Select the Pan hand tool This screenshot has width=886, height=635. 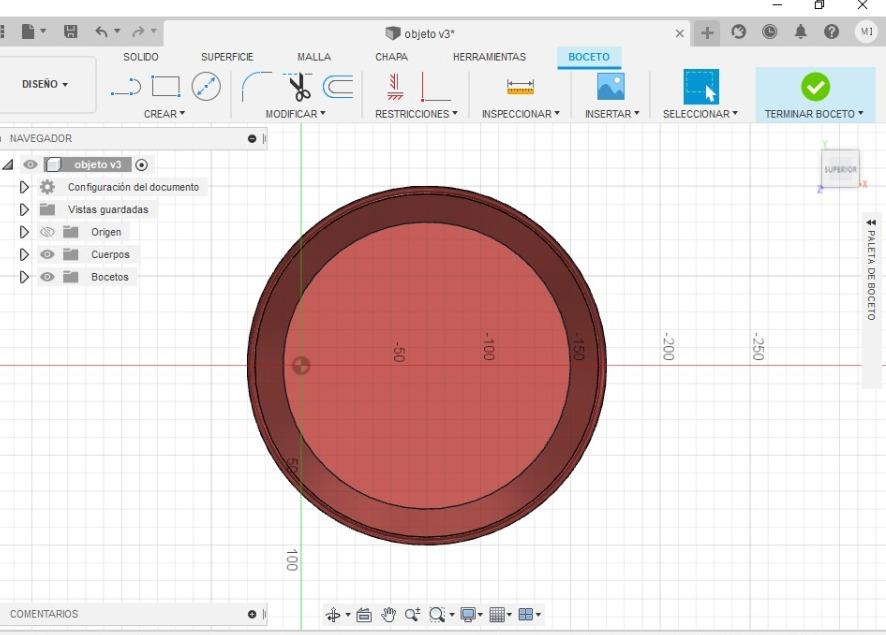coord(388,615)
